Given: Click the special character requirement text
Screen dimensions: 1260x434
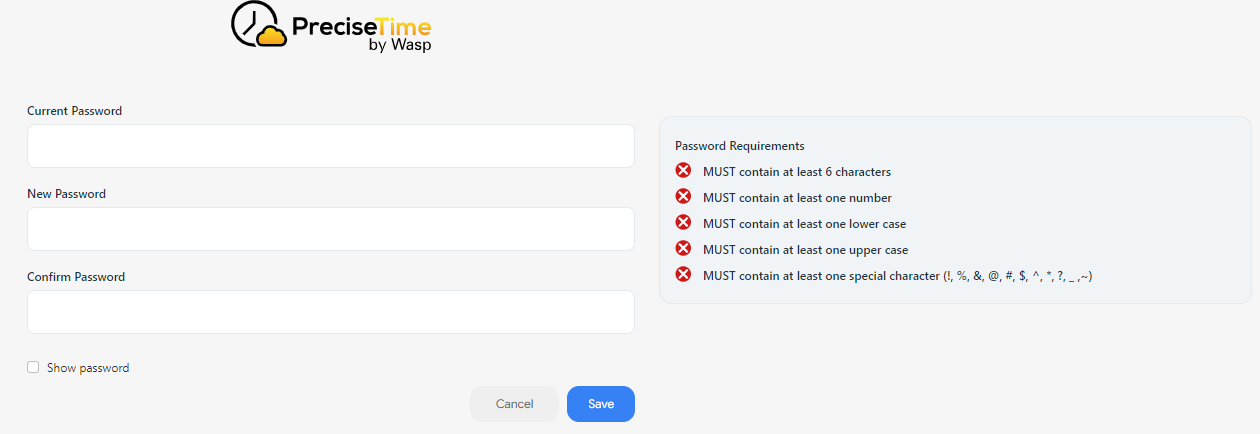Looking at the screenshot, I should [x=897, y=276].
